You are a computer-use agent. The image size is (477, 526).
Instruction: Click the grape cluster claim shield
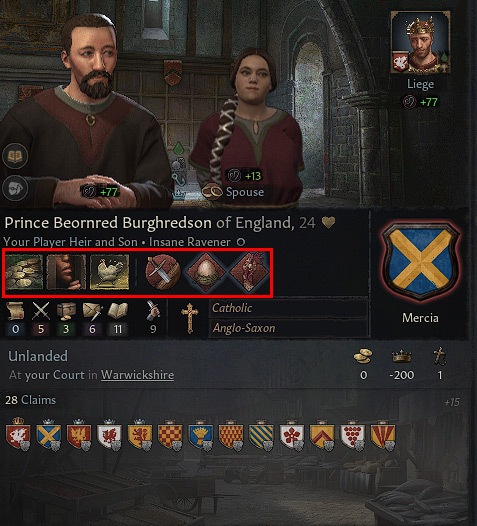pos(352,435)
